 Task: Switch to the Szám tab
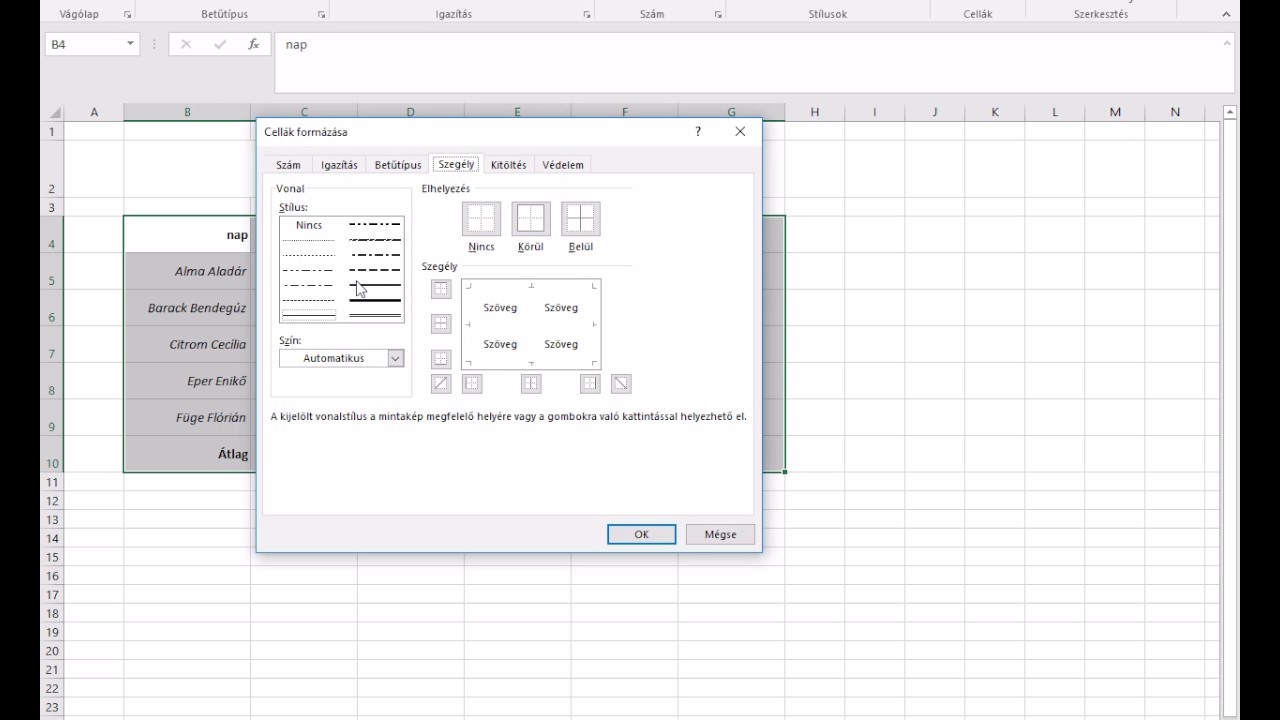click(x=288, y=165)
